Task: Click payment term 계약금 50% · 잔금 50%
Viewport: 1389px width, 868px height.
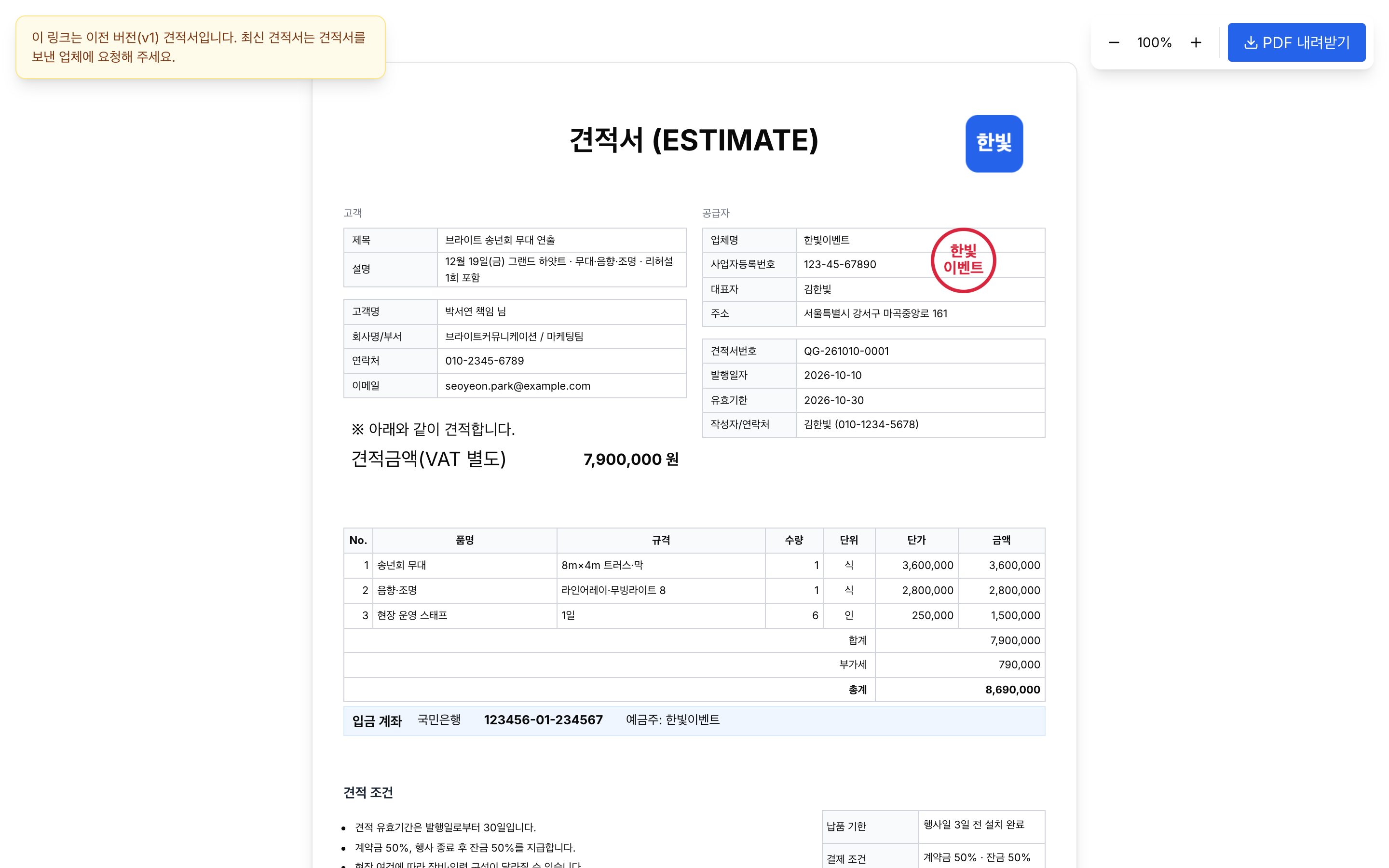Action: click(976, 858)
